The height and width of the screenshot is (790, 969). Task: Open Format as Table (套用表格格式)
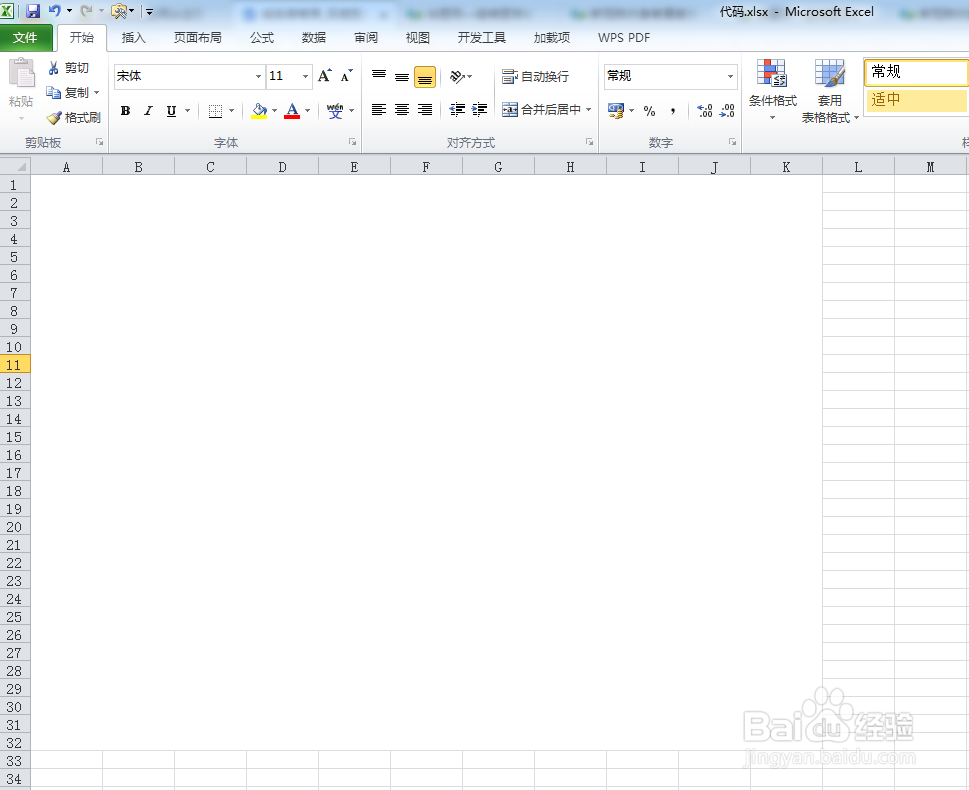point(830,91)
